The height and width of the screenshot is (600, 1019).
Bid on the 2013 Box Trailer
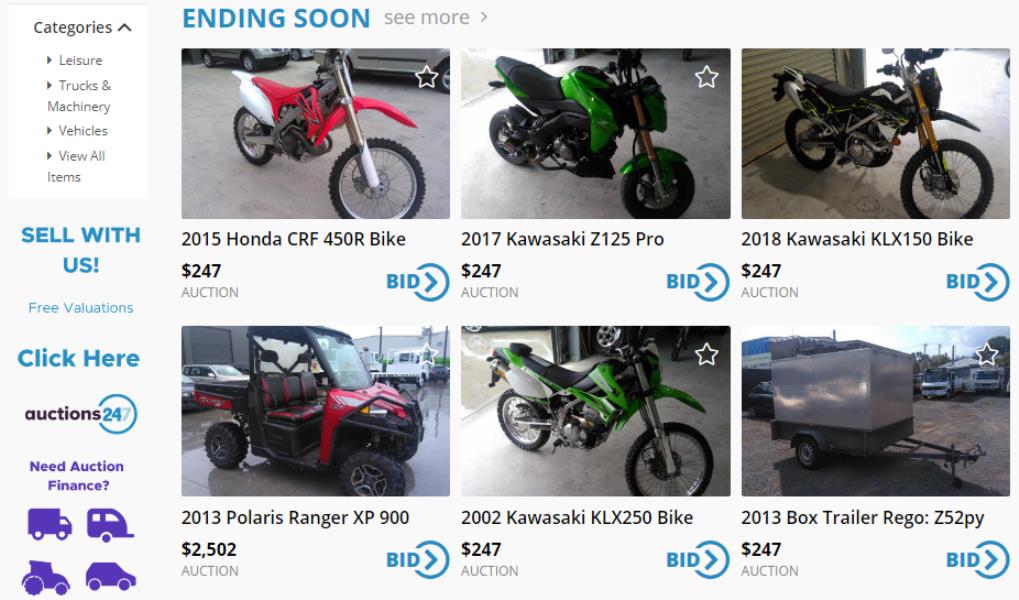(x=977, y=560)
